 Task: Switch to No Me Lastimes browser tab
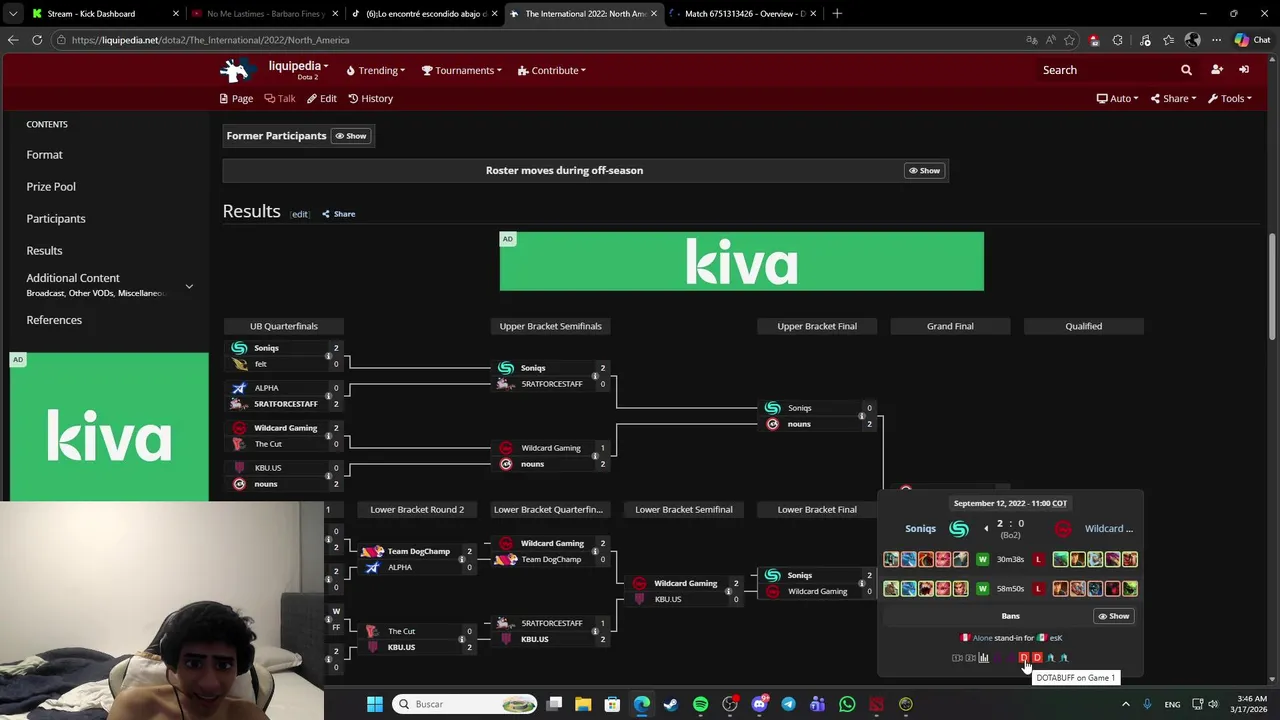[265, 14]
